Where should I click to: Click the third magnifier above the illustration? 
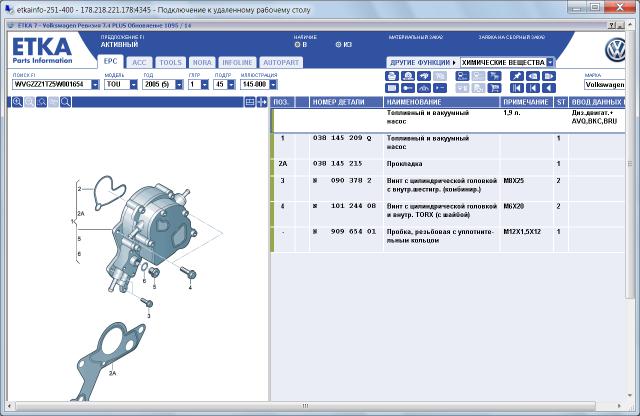(41, 102)
